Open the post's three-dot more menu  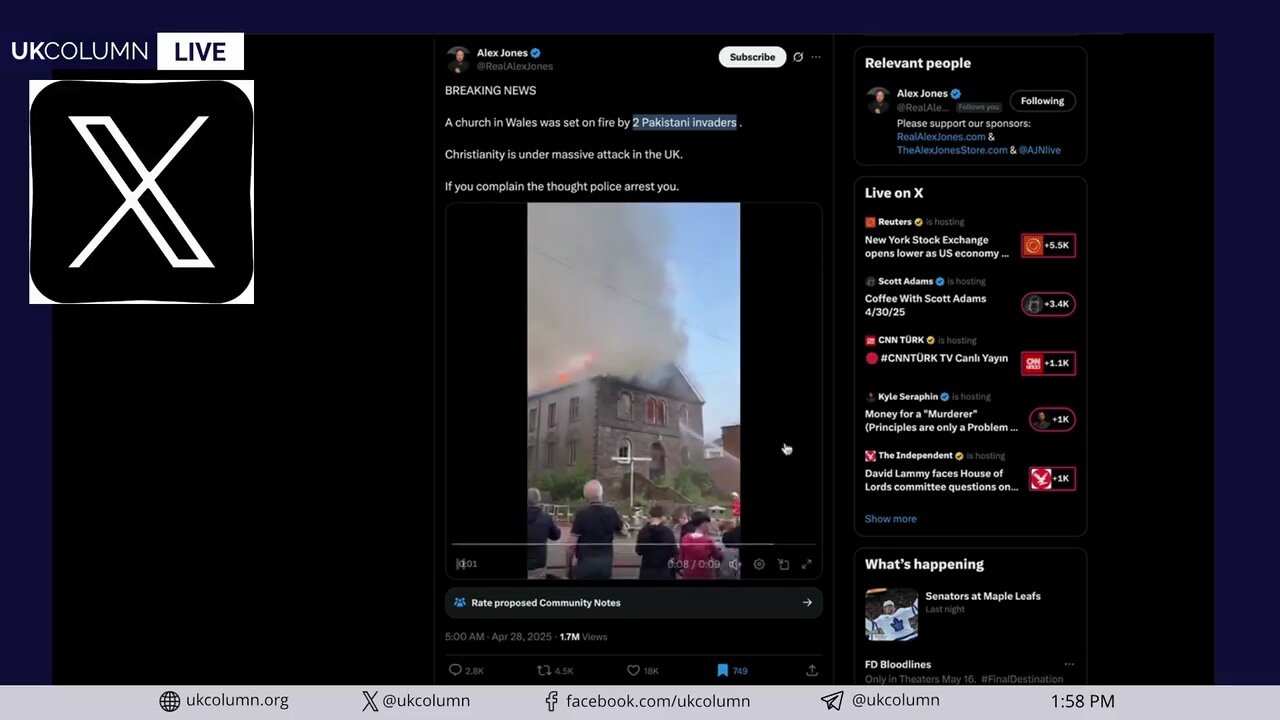click(816, 57)
